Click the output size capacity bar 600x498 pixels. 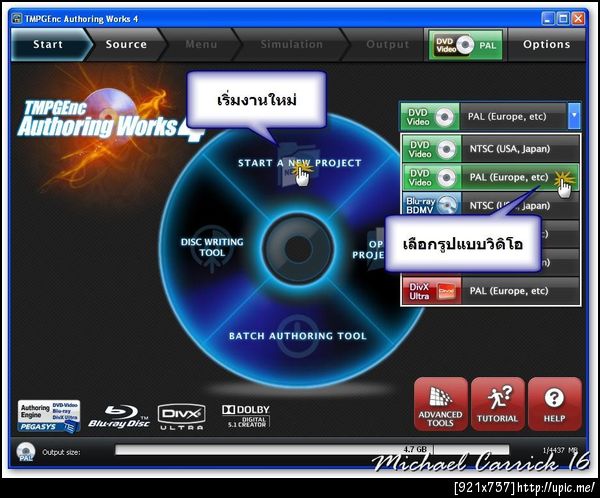[312, 449]
